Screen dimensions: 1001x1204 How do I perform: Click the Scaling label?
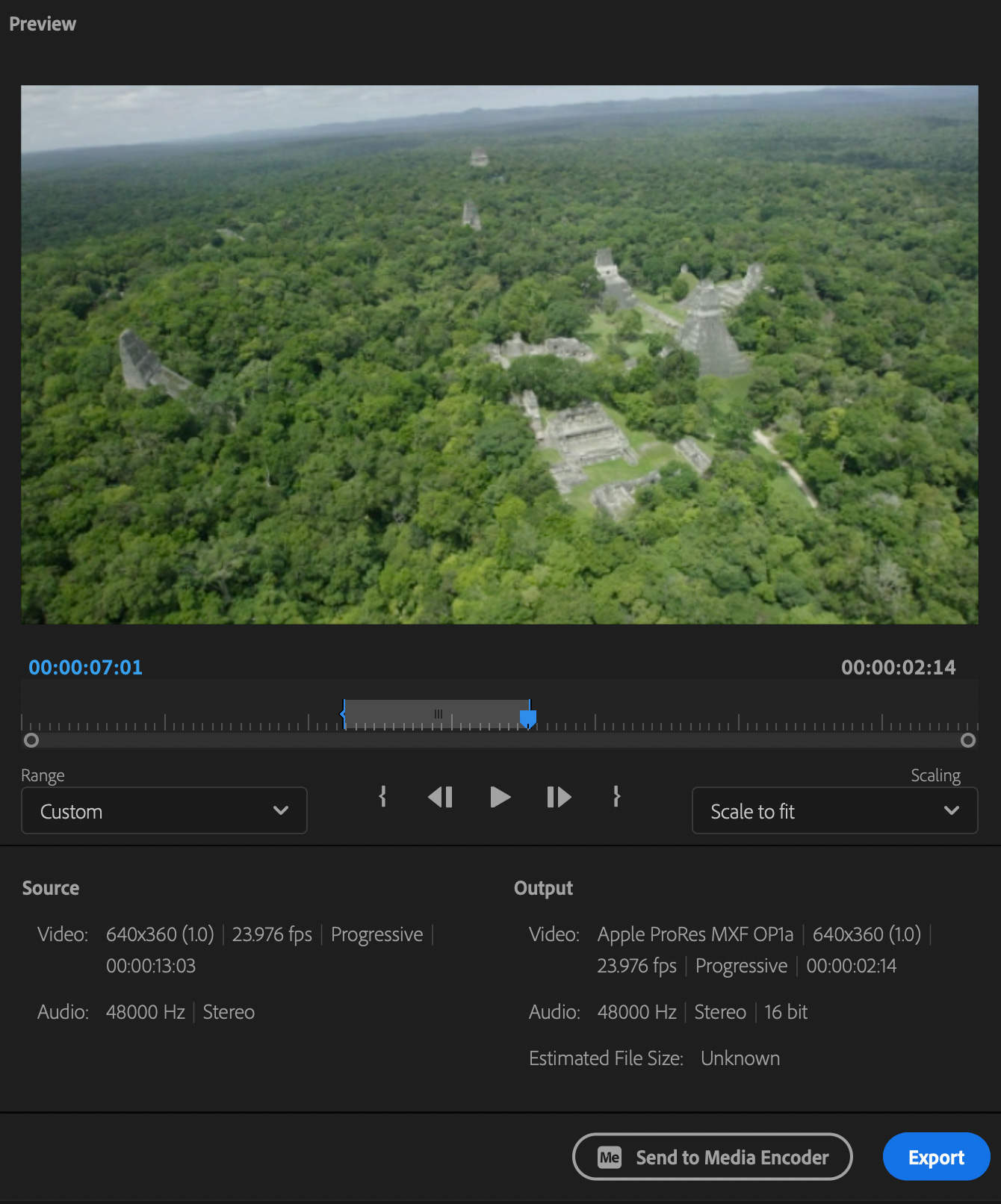click(935, 775)
